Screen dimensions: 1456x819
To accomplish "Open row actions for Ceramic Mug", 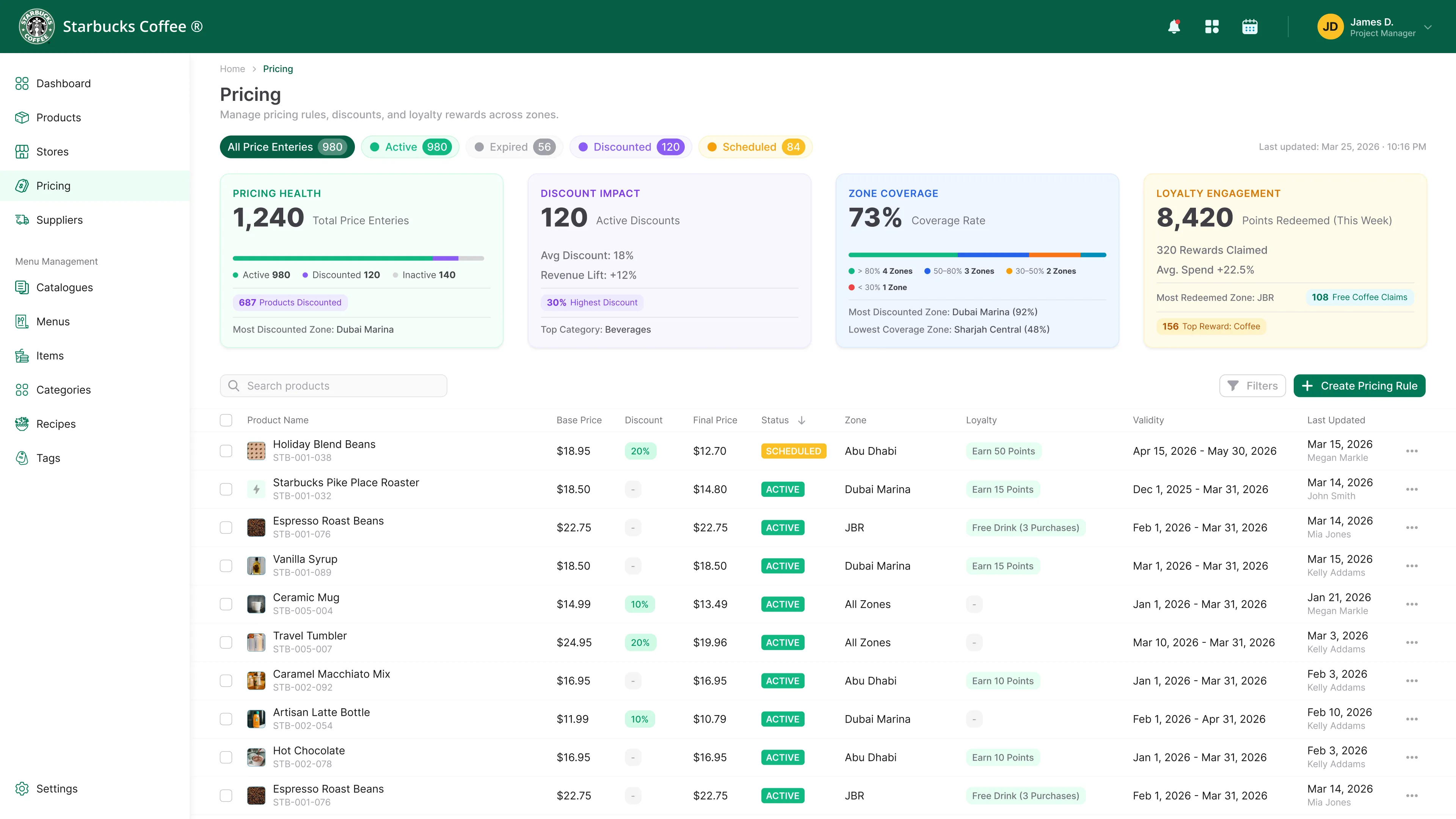I will click(1411, 604).
